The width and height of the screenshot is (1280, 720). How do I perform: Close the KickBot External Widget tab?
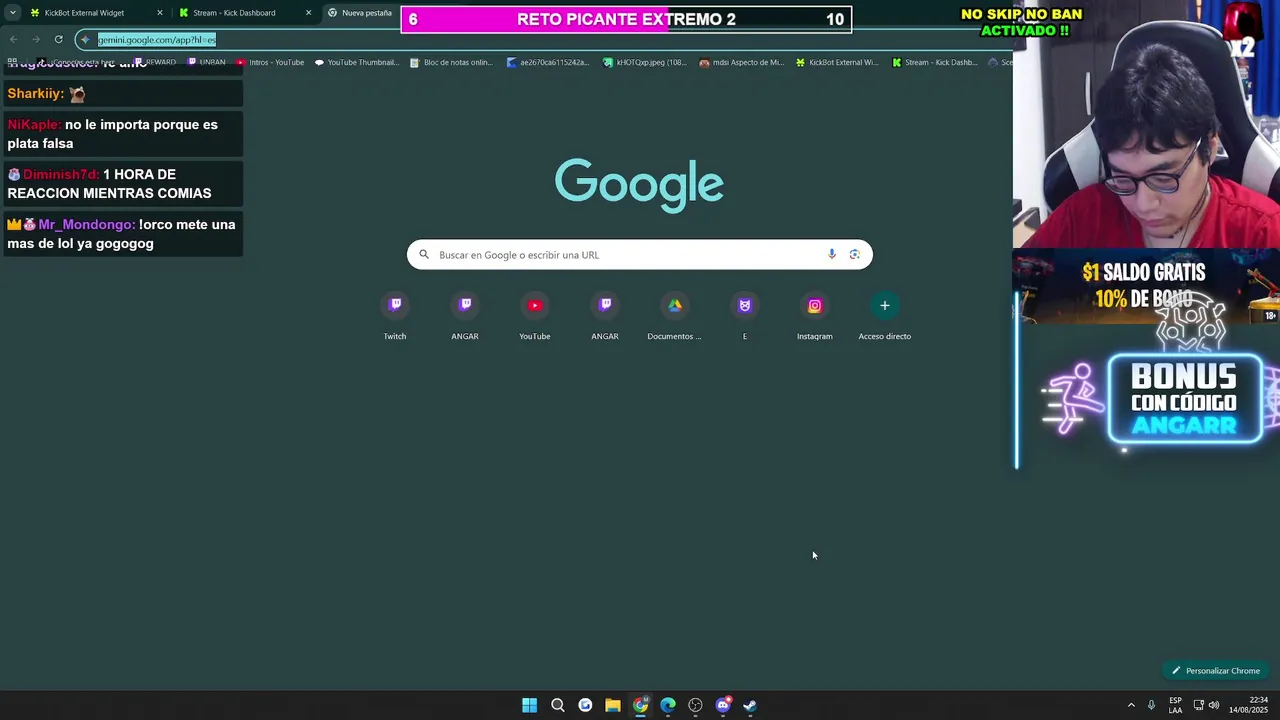pos(159,13)
